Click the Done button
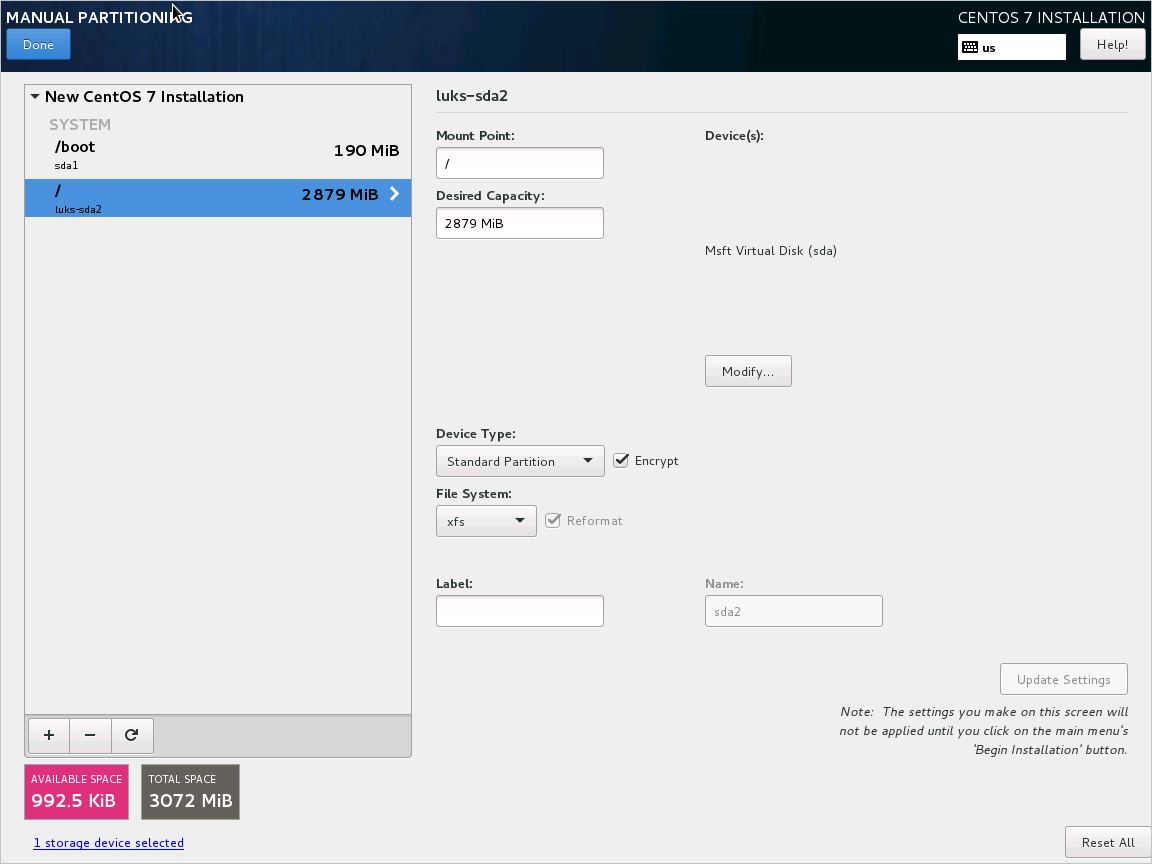 [x=38, y=44]
